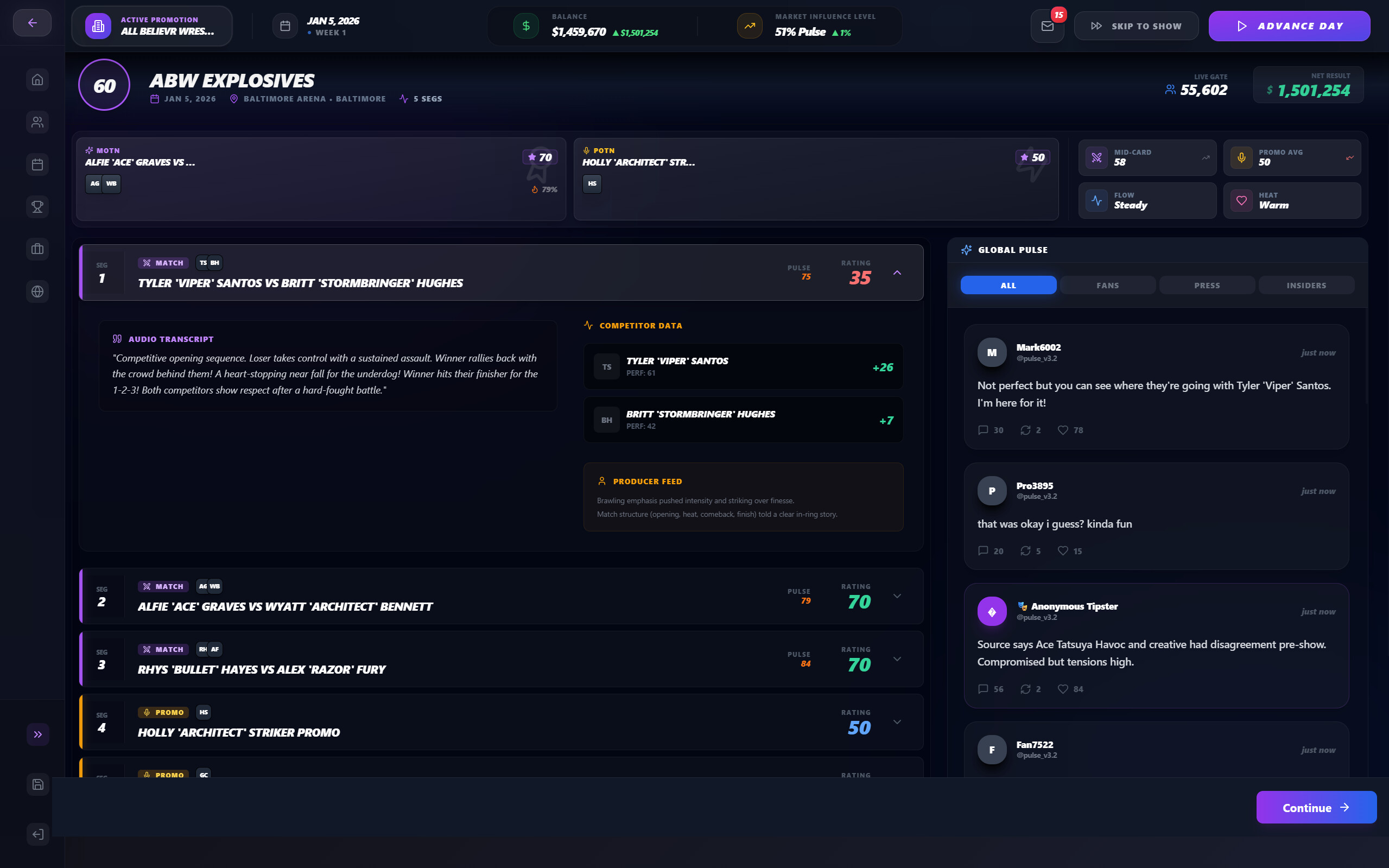
Task: Expand the Alfie Graves vs Bennett segment
Action: point(897,596)
